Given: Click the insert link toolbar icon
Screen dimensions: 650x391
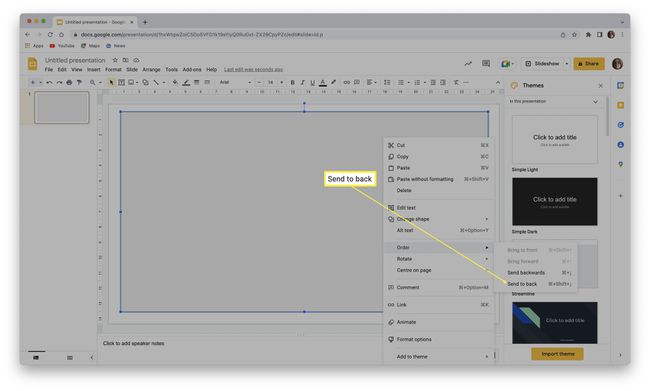Looking at the screenshot, I should [347, 83].
